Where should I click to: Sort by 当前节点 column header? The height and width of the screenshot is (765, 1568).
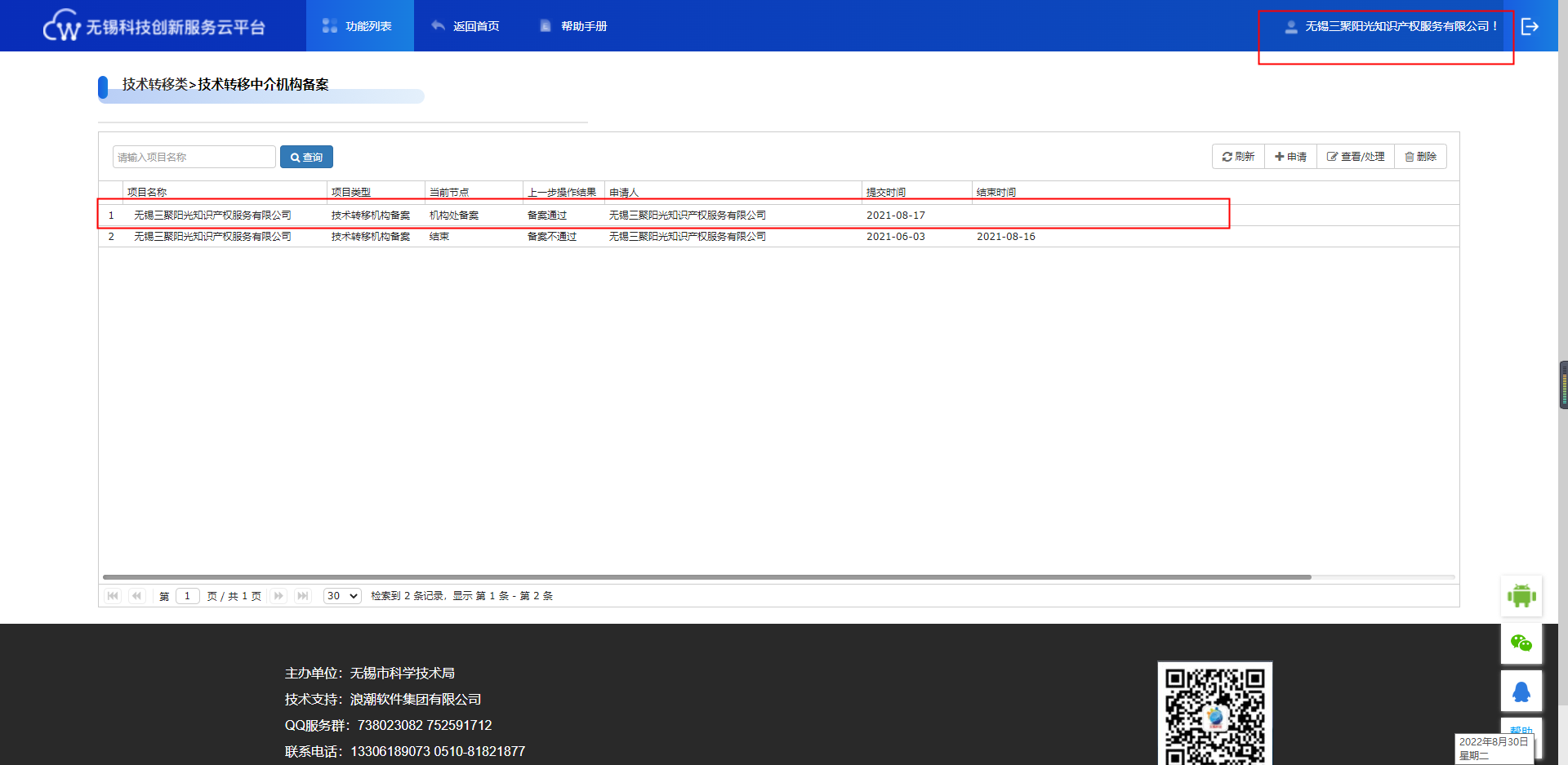coord(474,193)
